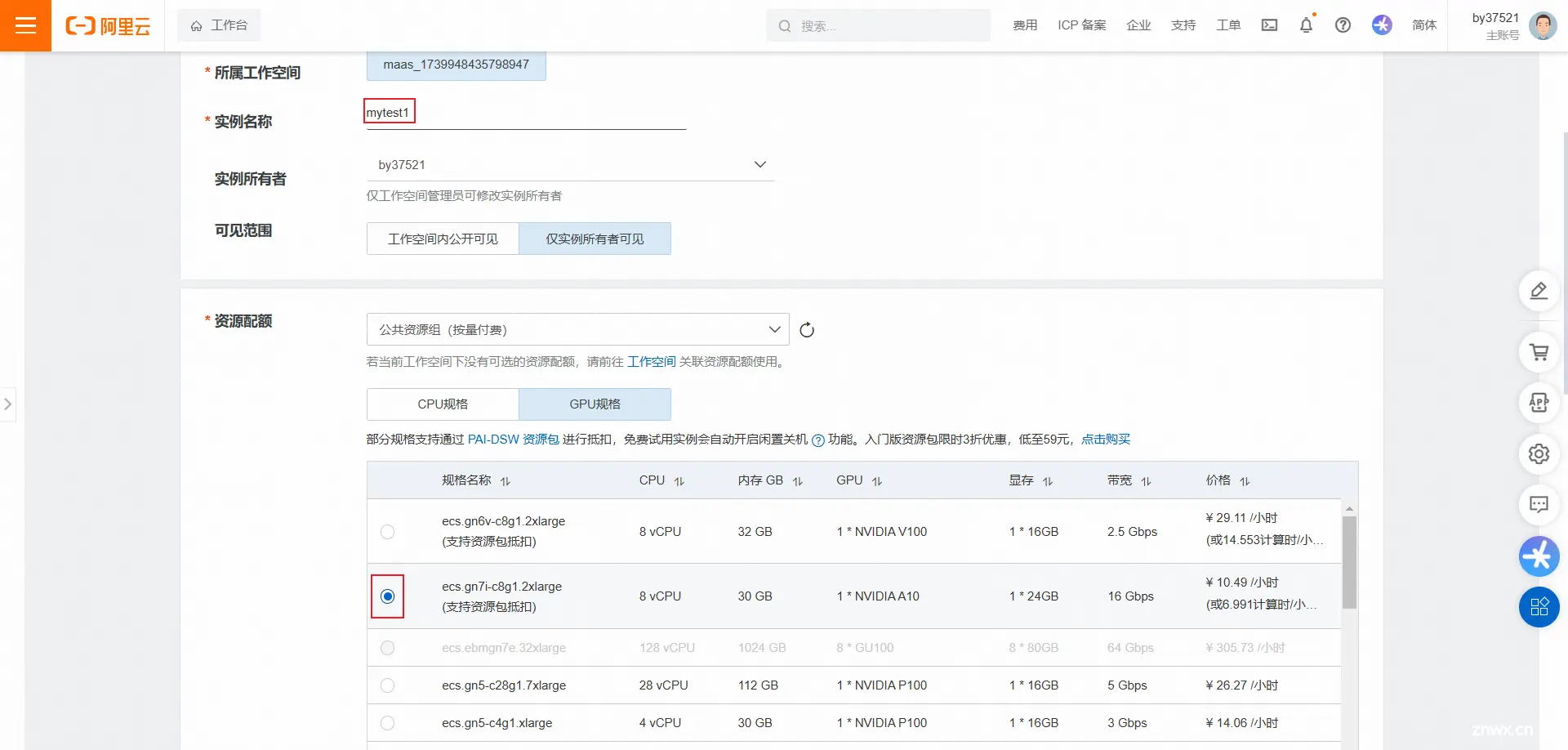1568x750 pixels.
Task: Switch to the GPU规格 tab
Action: pyautogui.click(x=595, y=404)
